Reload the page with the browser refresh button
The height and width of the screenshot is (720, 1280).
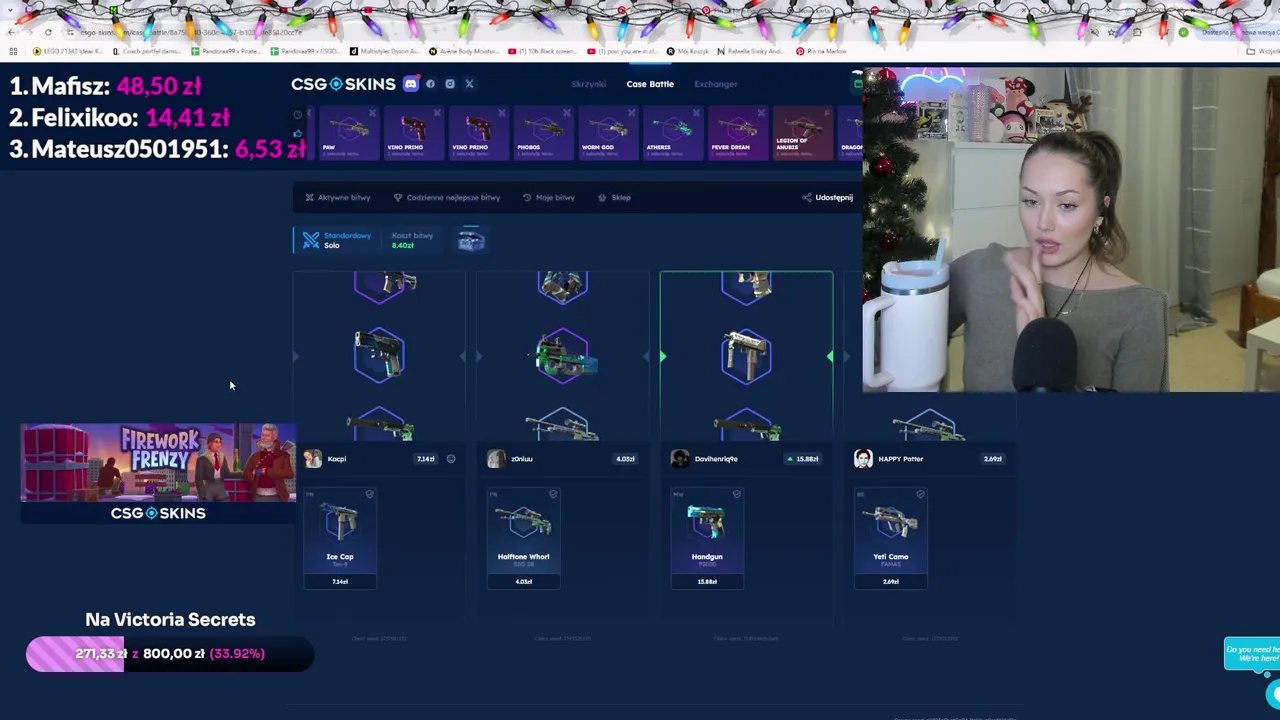(48, 32)
